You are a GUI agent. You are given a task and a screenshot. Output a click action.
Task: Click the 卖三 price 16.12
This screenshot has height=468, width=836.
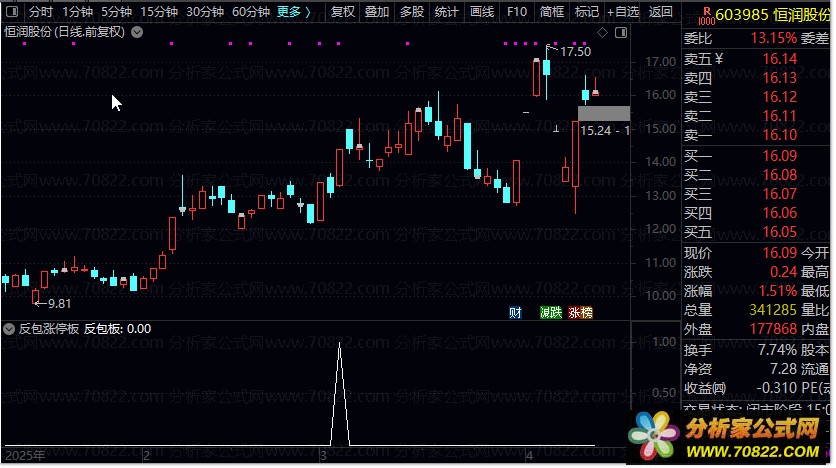(x=779, y=97)
